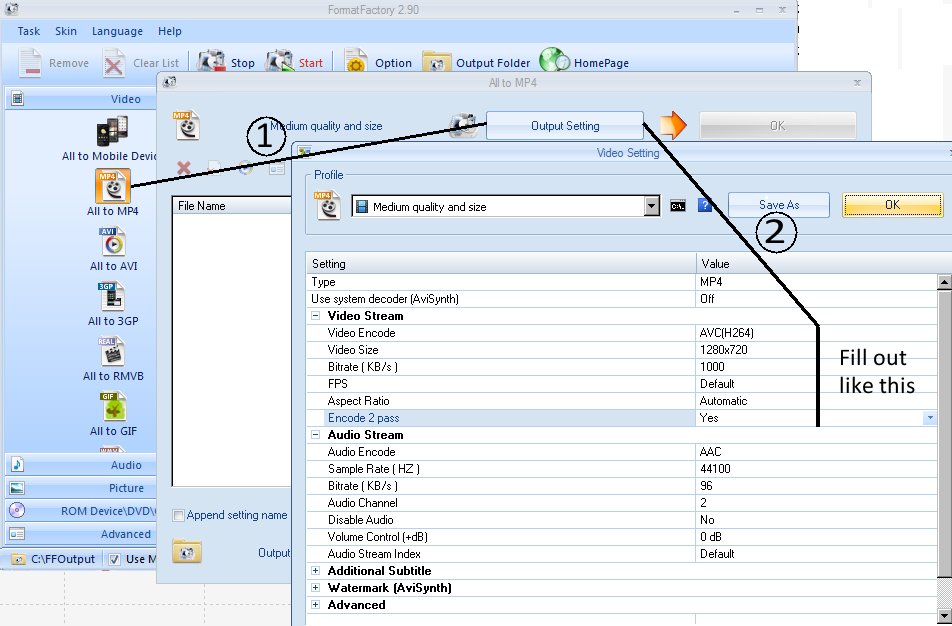Click the command line icon beside profile
952x626 pixels.
coord(678,206)
